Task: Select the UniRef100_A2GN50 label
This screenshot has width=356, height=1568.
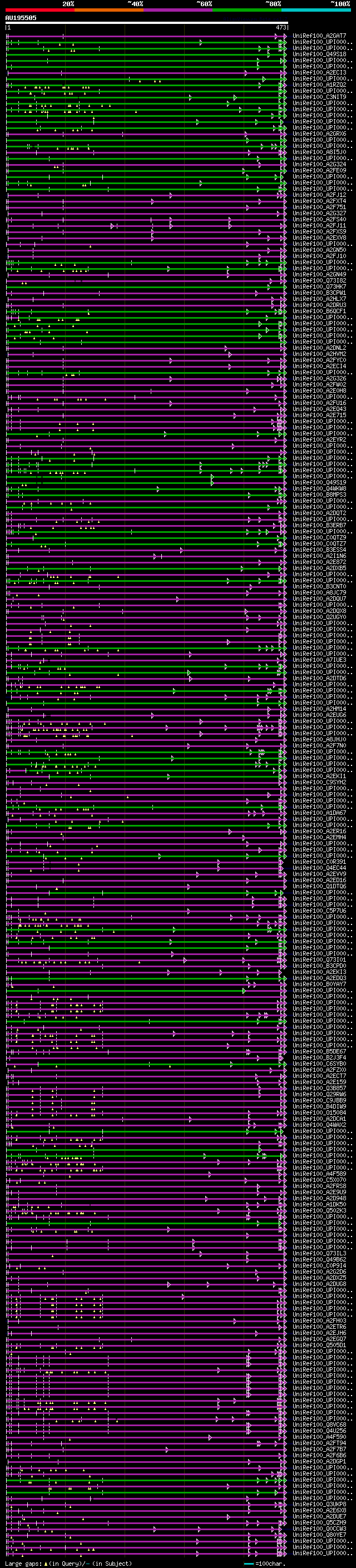Action: (319, 250)
